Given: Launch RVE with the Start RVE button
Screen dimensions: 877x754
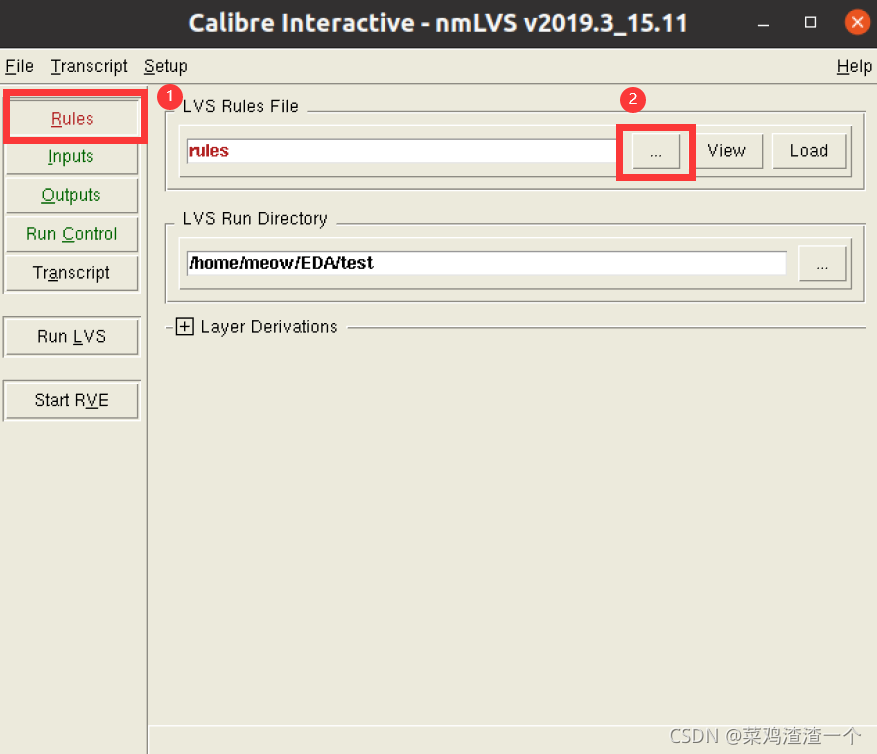Looking at the screenshot, I should (x=71, y=400).
